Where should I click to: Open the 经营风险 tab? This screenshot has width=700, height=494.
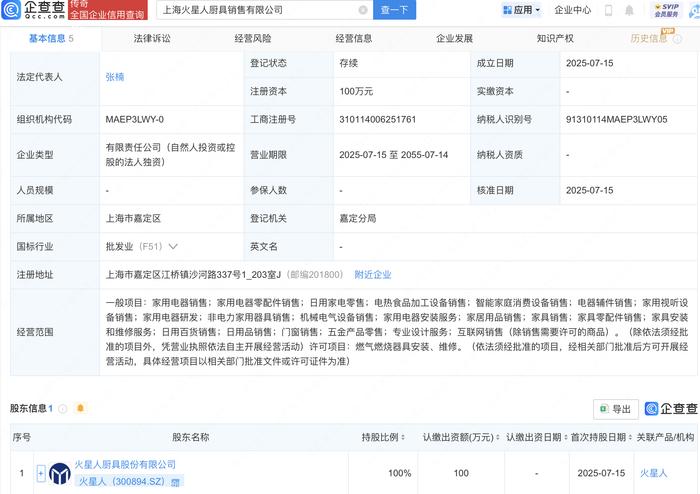[x=253, y=38]
